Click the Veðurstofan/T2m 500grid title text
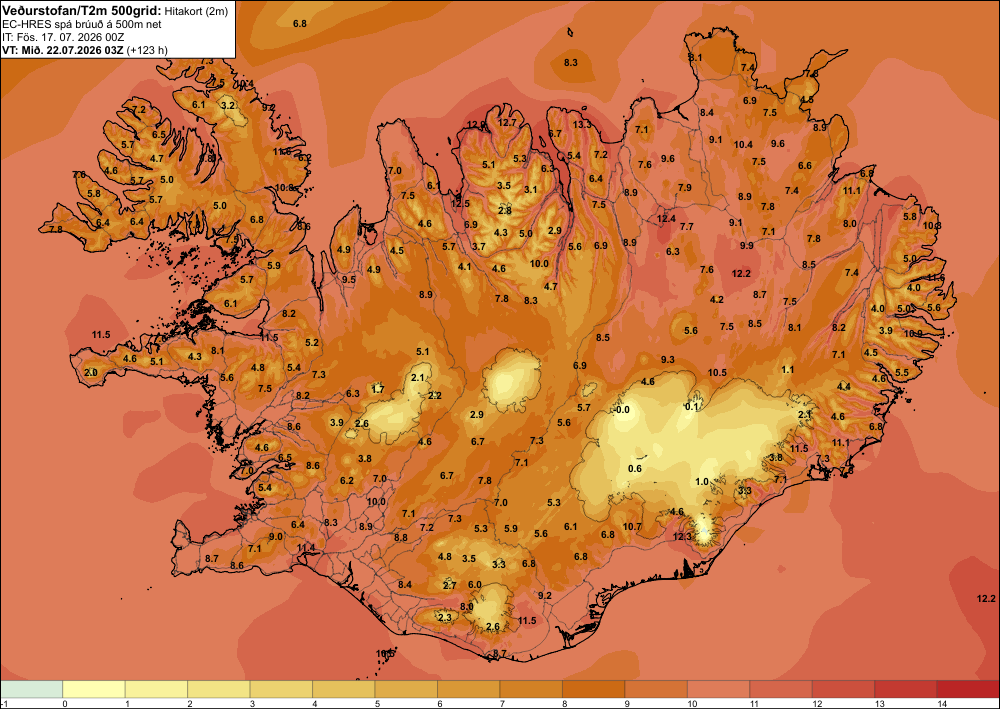 point(82,10)
